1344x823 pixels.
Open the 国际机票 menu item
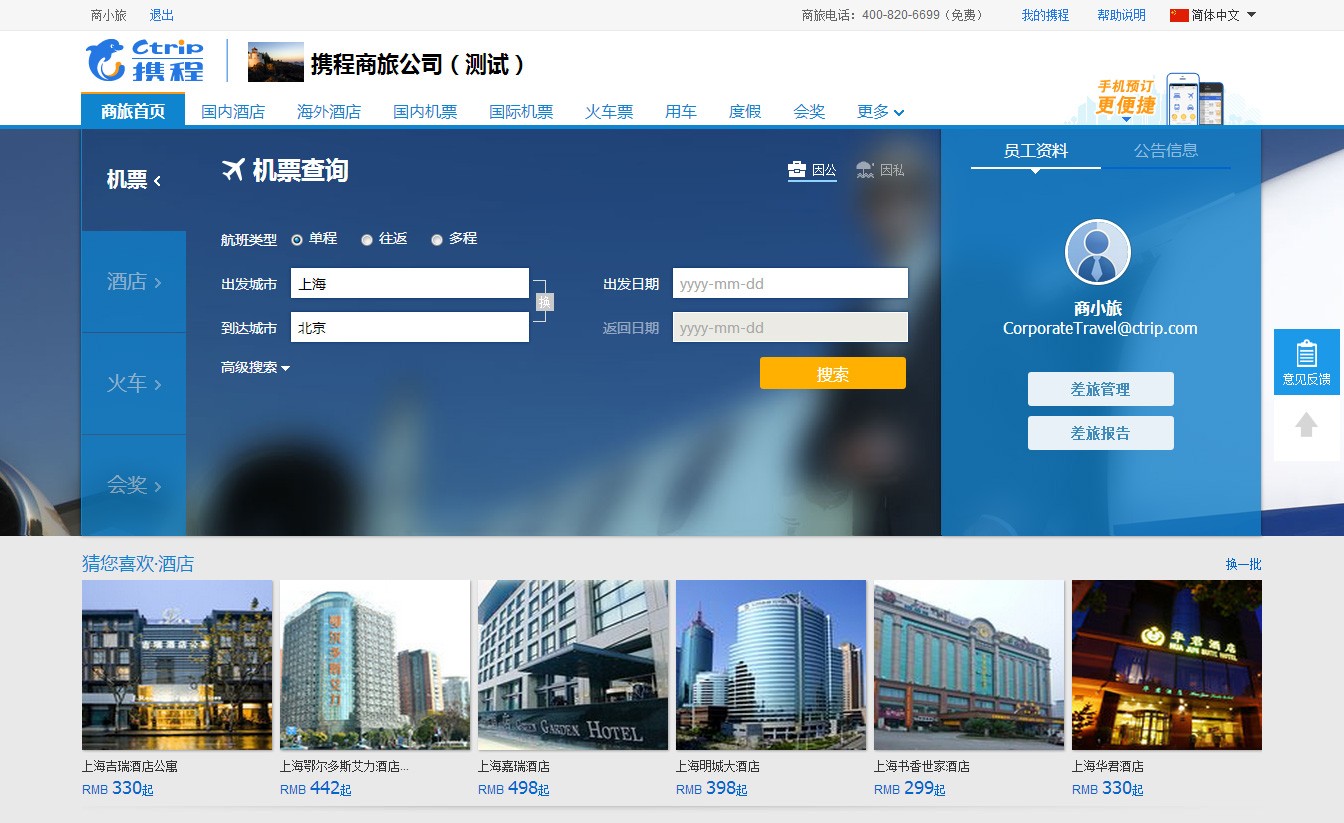pos(521,111)
